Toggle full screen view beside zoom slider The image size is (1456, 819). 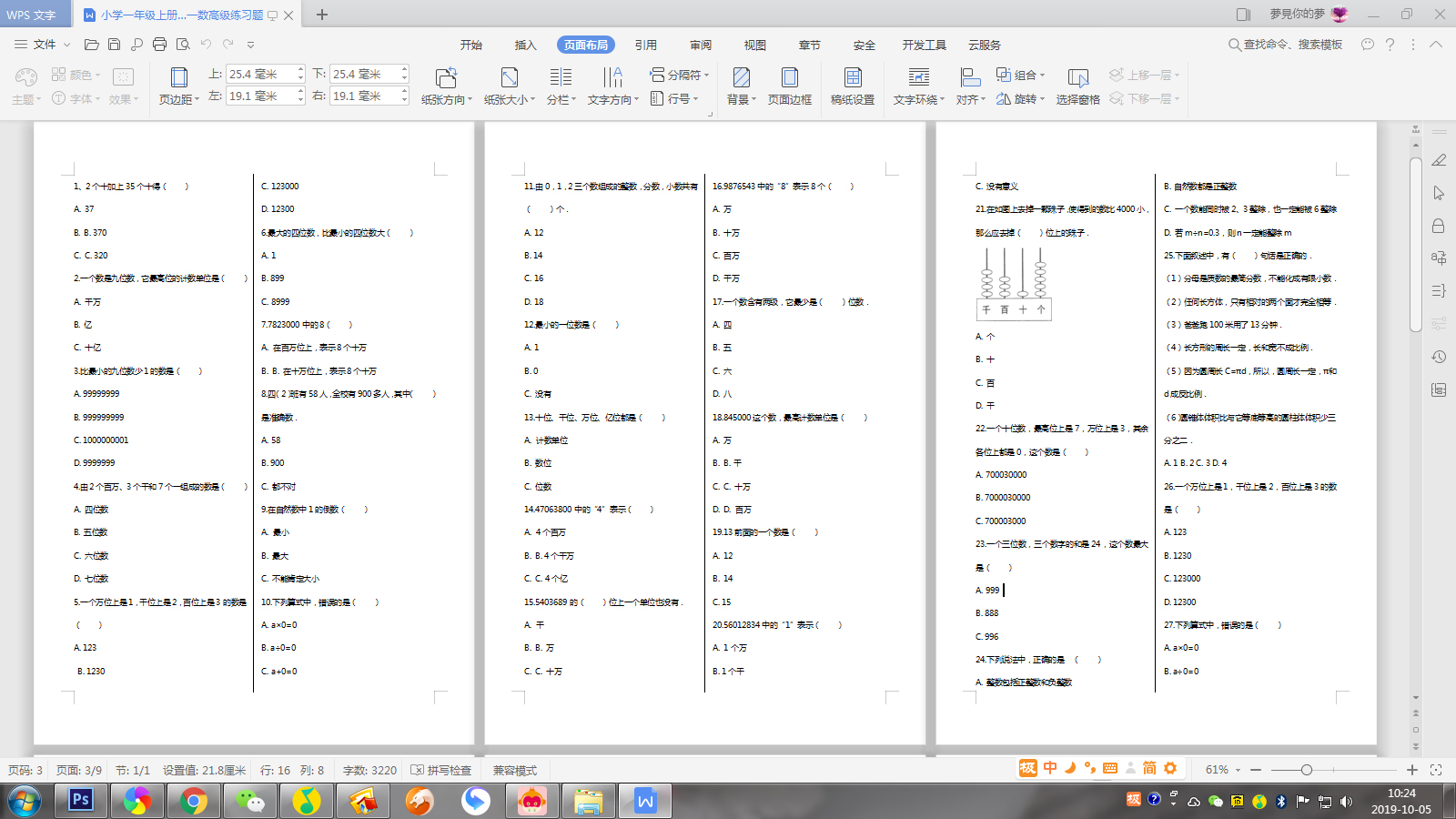1436,770
